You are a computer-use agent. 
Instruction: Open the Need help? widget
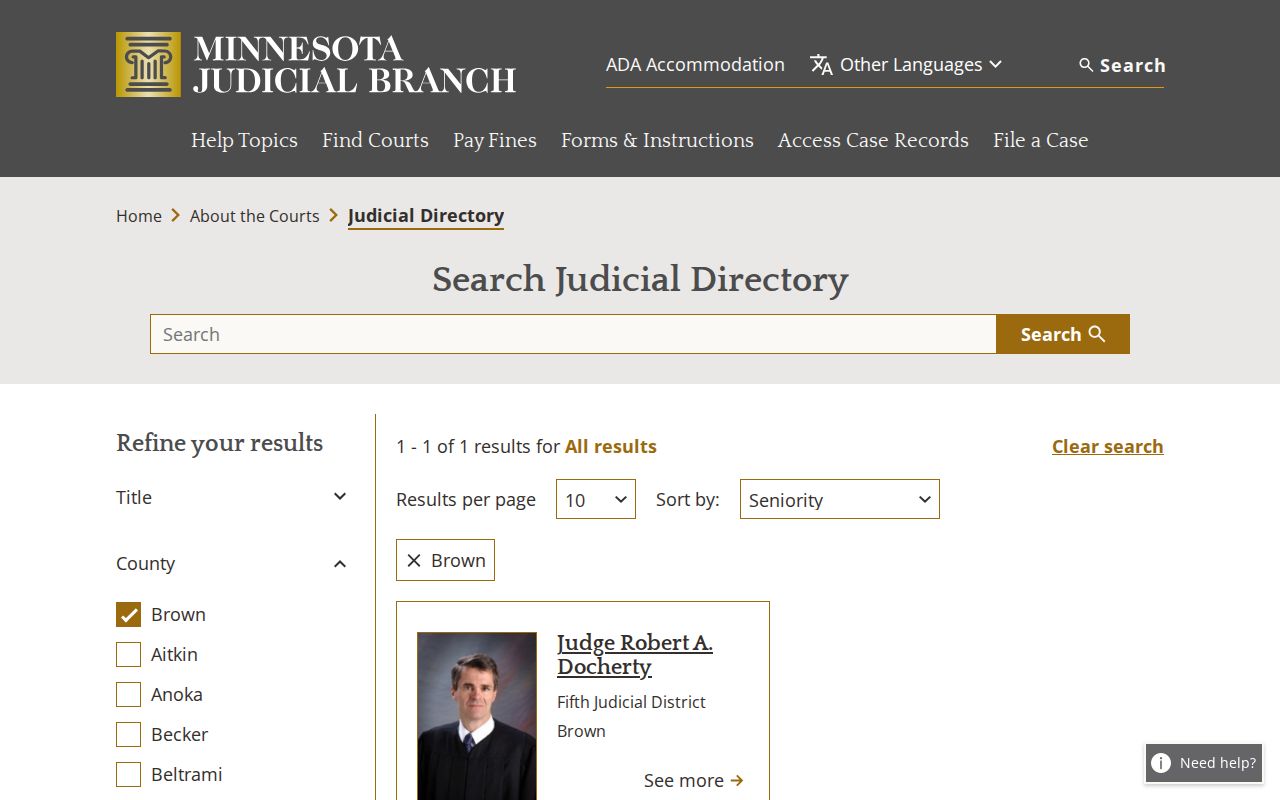coord(1204,763)
